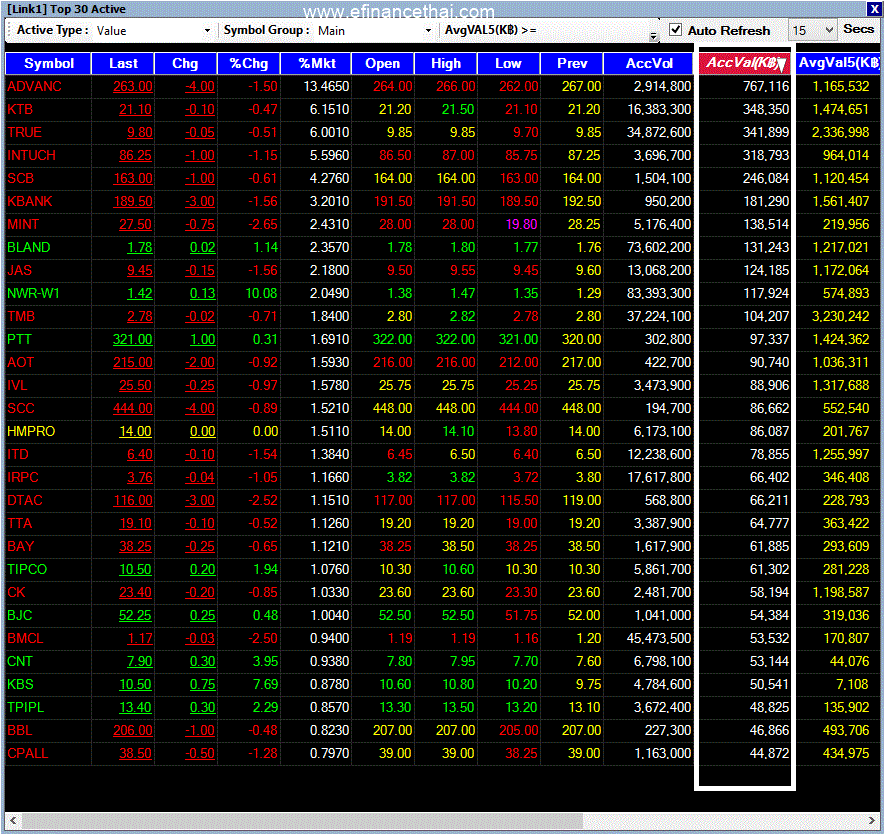Toggle the Auto Refresh checkbox
This screenshot has width=885, height=835.
pos(675,29)
